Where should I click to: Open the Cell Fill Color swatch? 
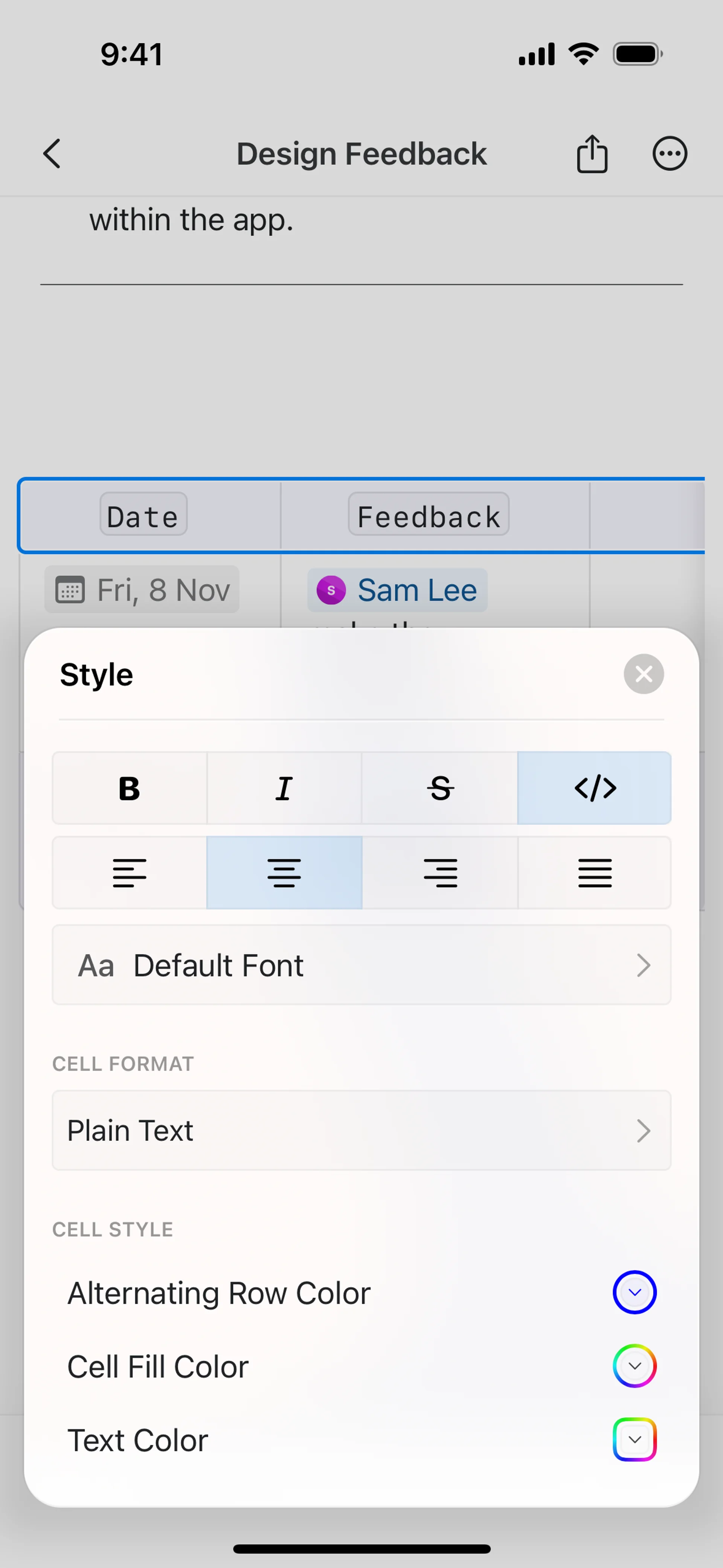[634, 1366]
